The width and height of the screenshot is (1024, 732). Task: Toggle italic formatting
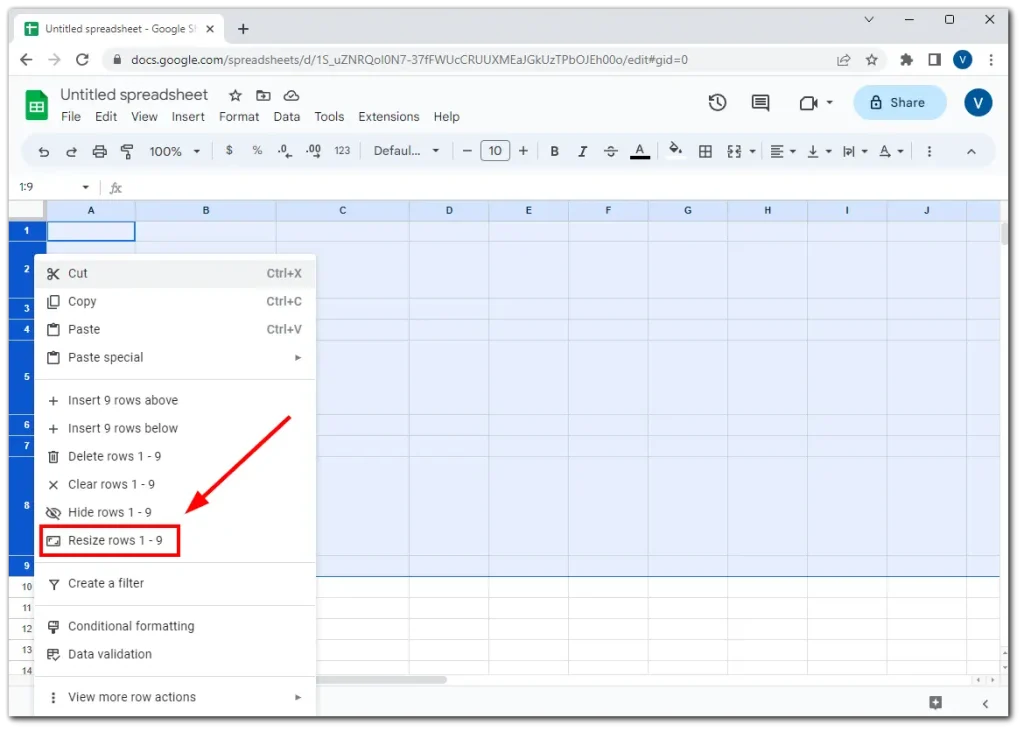[582, 151]
